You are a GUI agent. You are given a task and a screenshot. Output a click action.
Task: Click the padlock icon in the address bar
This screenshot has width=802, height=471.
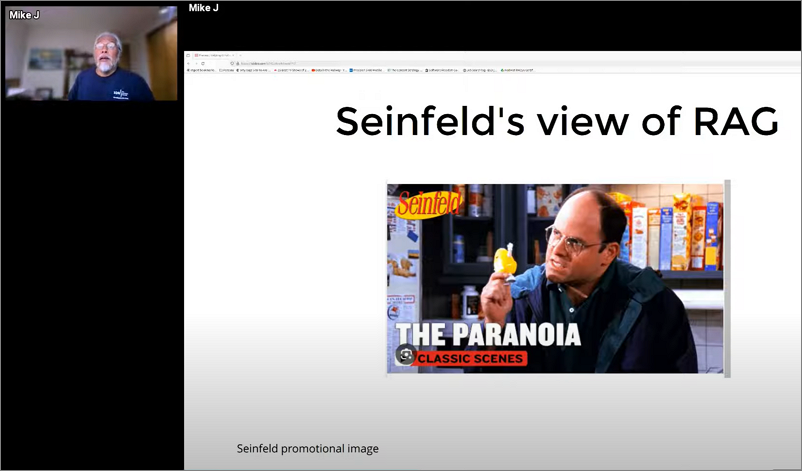237,63
